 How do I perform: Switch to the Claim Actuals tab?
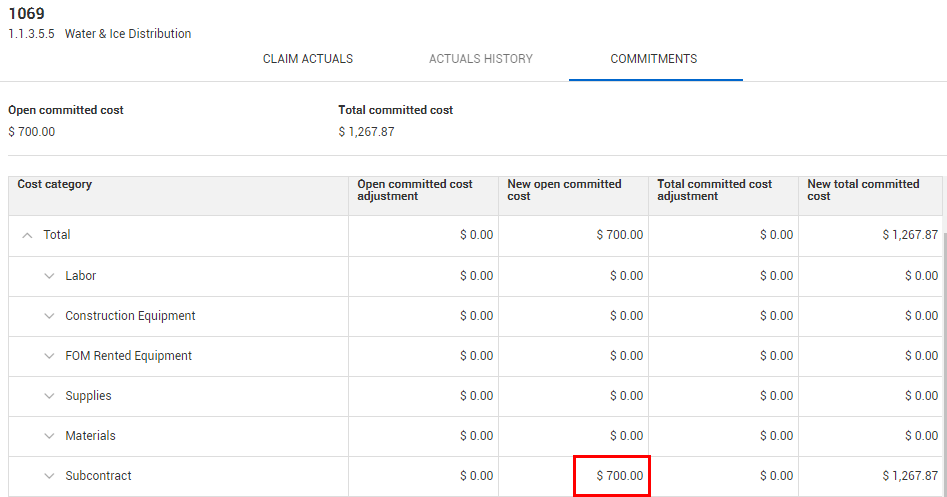(x=307, y=59)
